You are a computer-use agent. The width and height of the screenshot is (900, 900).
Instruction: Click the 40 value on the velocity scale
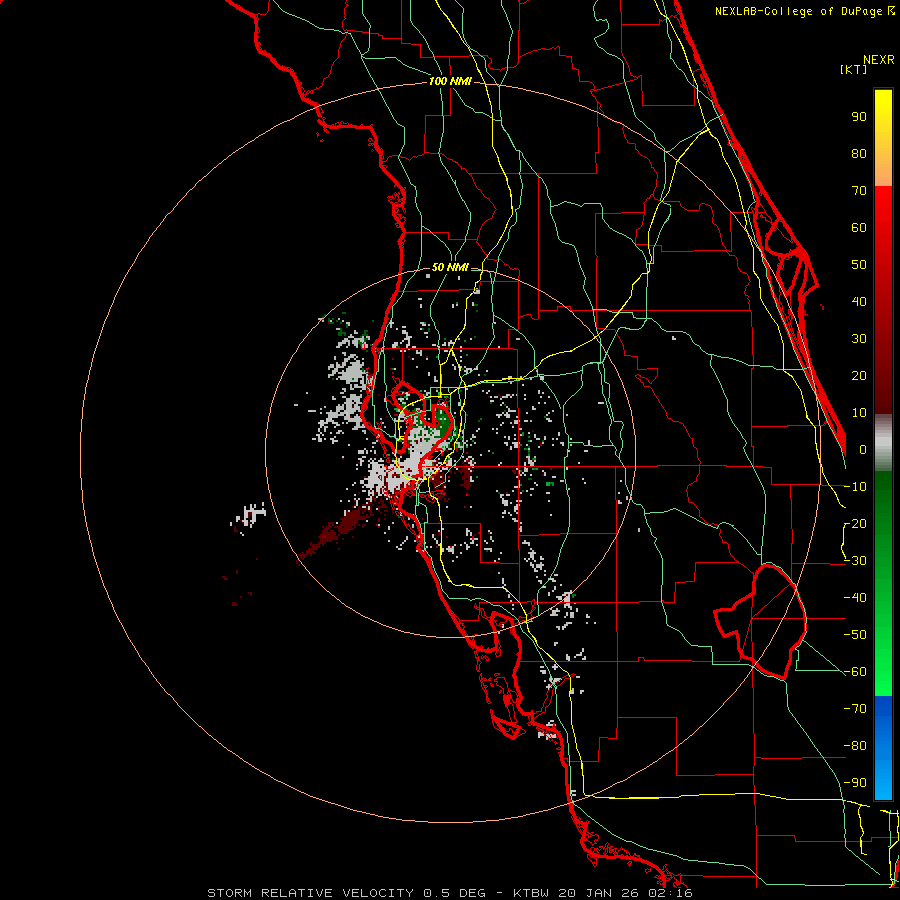(x=859, y=302)
